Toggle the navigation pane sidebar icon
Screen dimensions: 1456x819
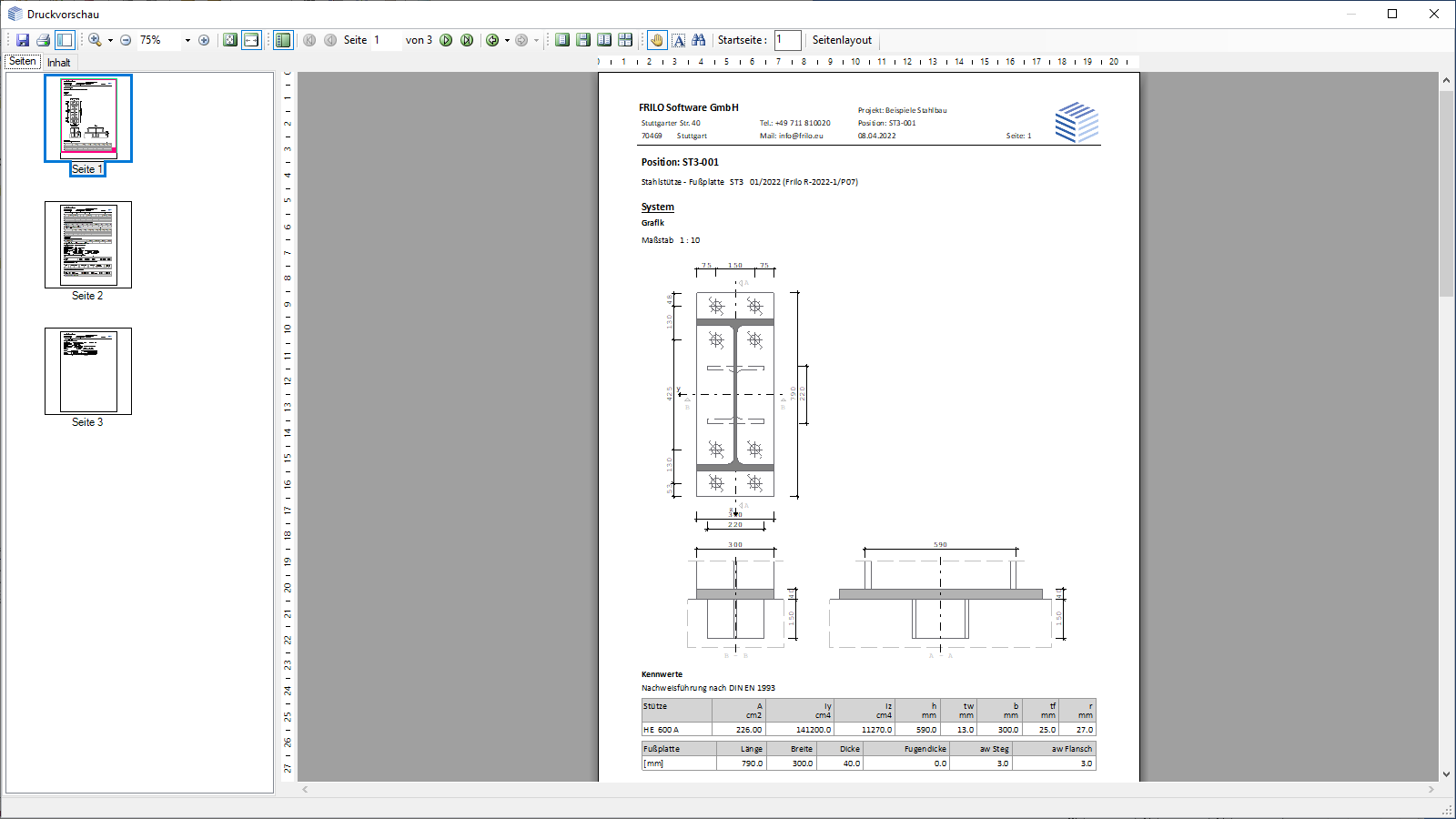click(65, 40)
